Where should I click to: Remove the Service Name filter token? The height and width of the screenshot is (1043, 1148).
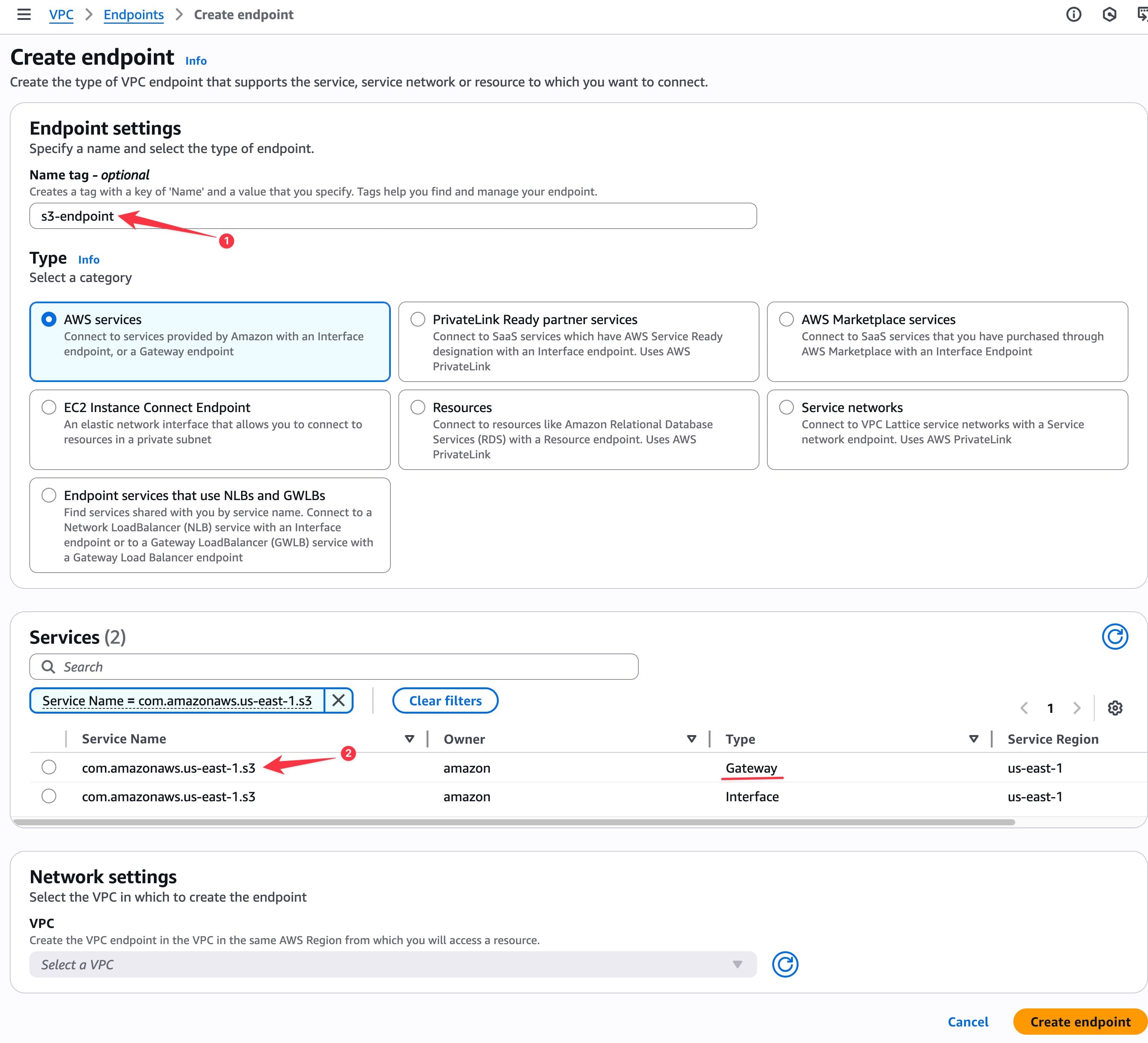click(338, 700)
